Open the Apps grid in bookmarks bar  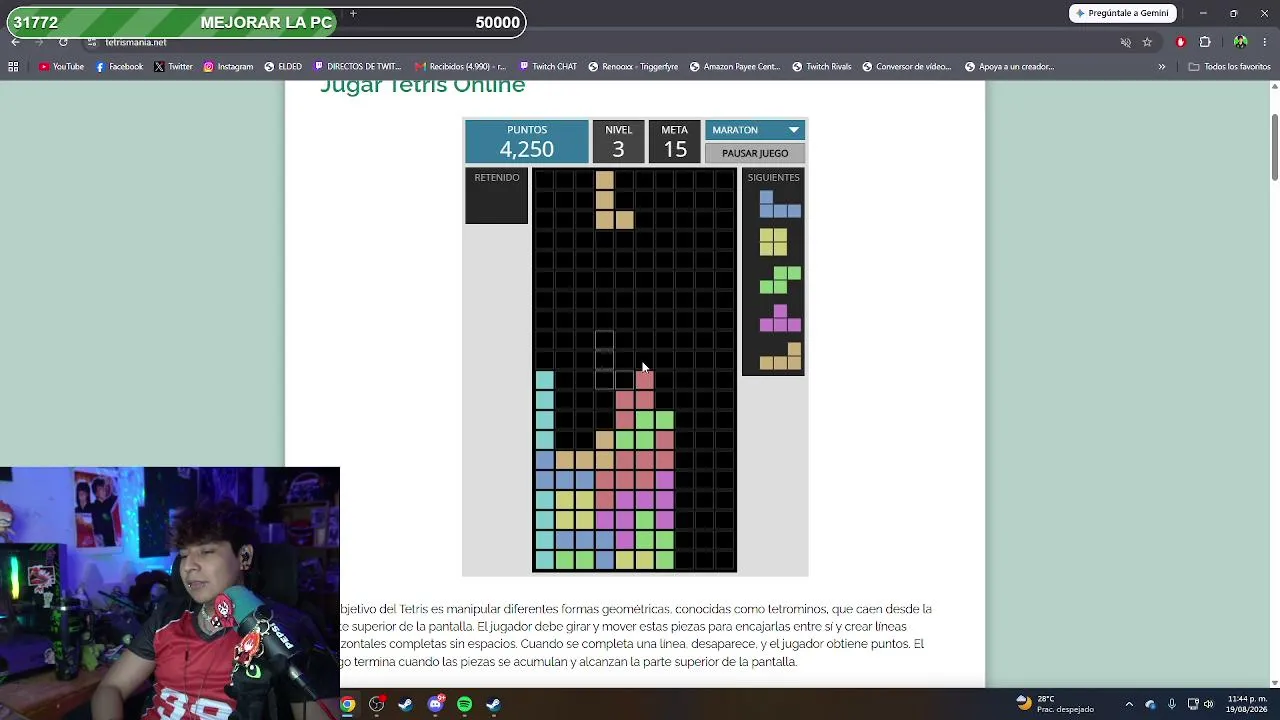coord(13,67)
